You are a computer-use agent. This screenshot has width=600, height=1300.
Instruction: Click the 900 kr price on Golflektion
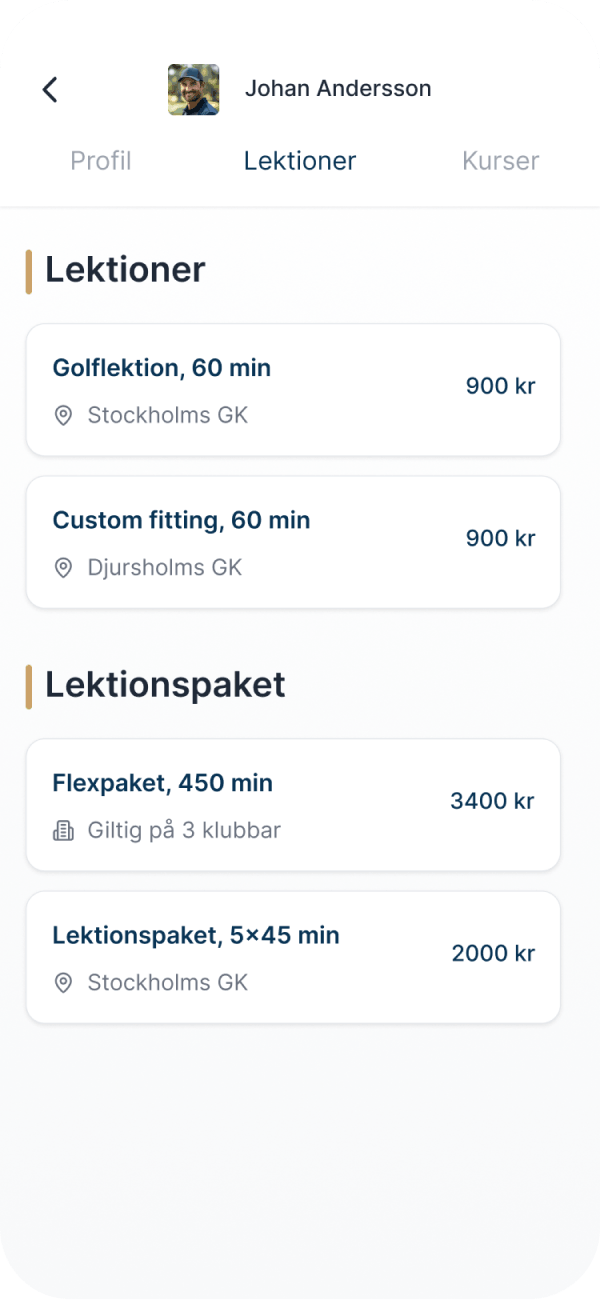tap(499, 386)
